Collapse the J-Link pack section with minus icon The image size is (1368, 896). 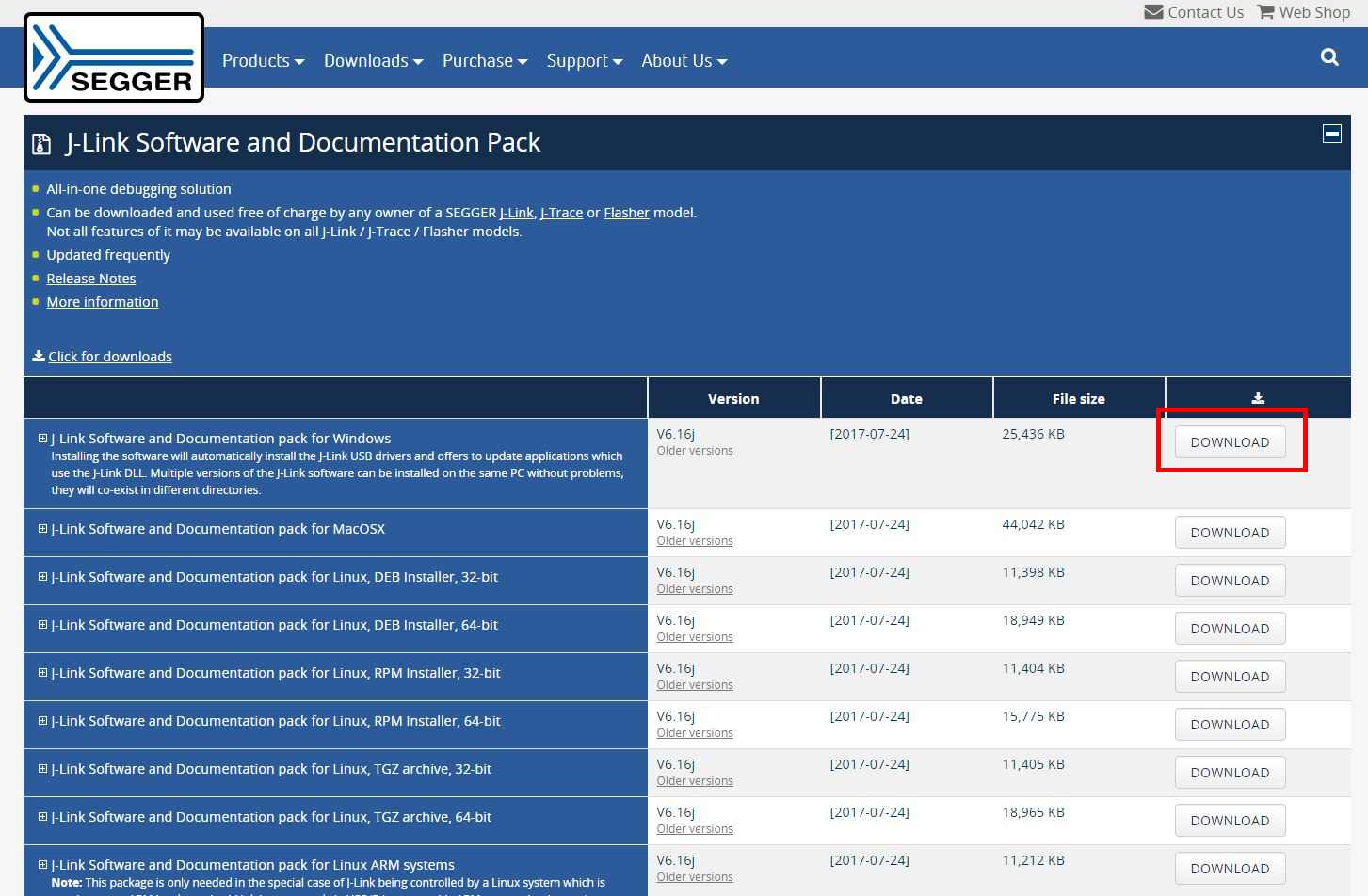(1331, 134)
